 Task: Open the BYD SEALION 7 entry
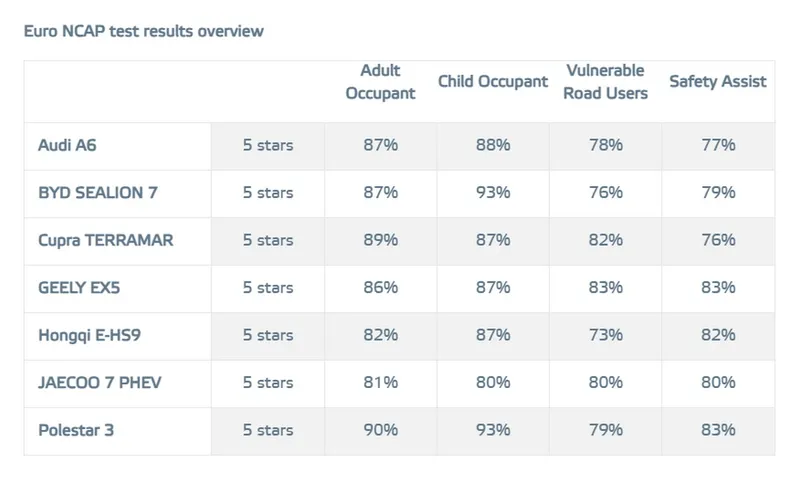(x=97, y=193)
